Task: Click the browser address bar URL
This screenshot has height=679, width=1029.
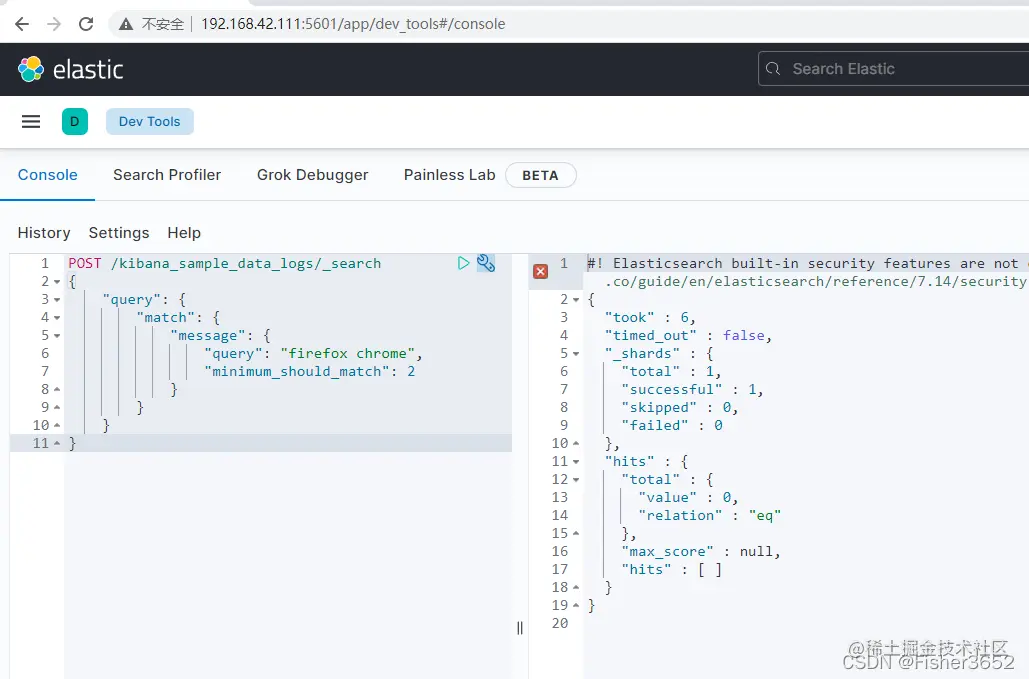Action: [x=353, y=24]
